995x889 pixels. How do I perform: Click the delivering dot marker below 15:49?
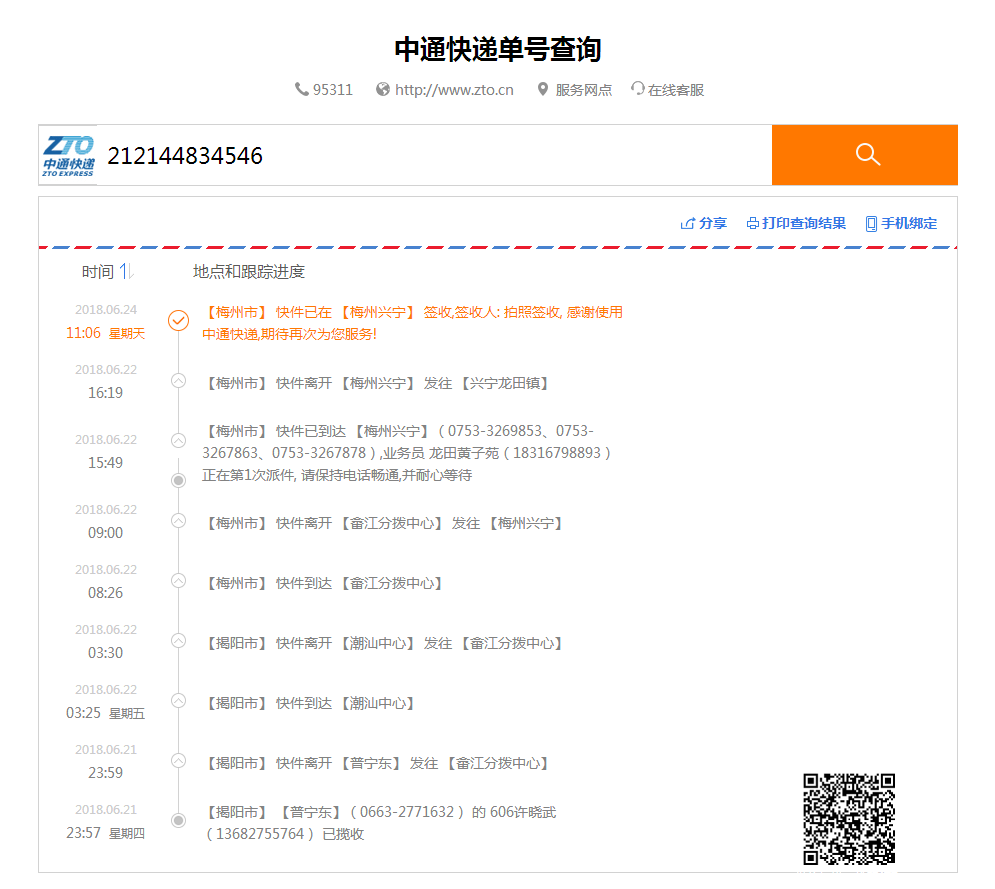point(179,480)
